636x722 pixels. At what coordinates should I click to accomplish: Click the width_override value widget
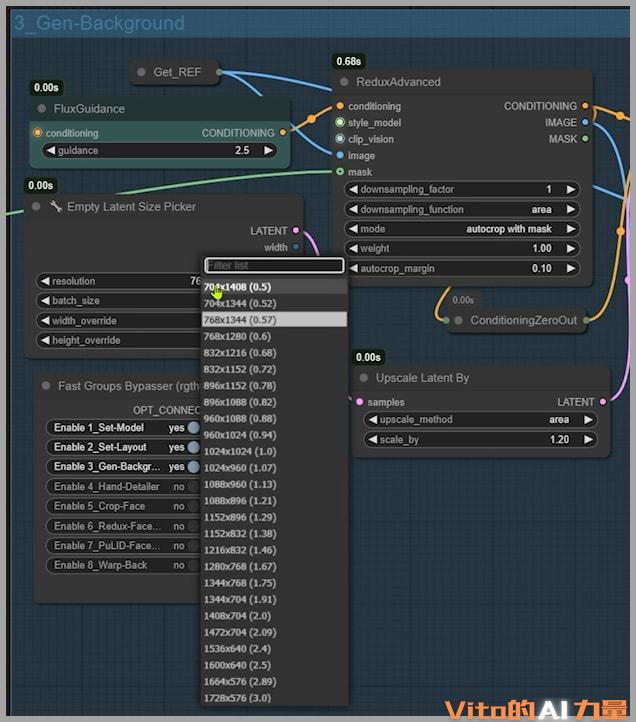coord(119,320)
